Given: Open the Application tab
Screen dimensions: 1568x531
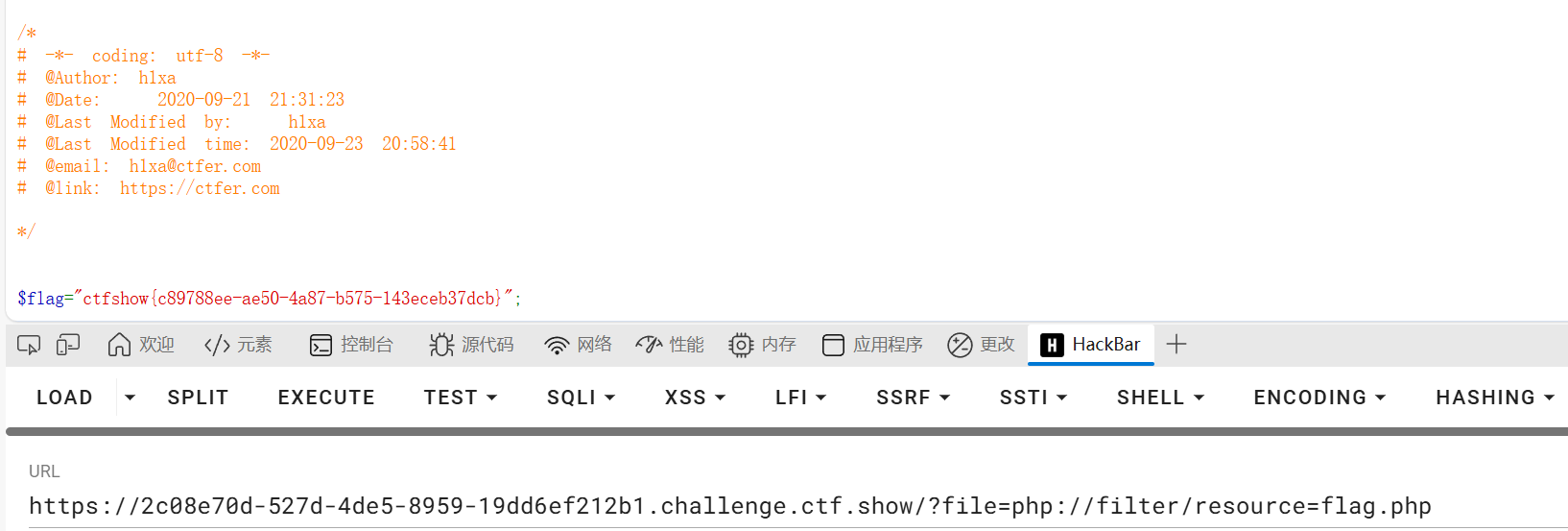Looking at the screenshot, I should point(872,345).
